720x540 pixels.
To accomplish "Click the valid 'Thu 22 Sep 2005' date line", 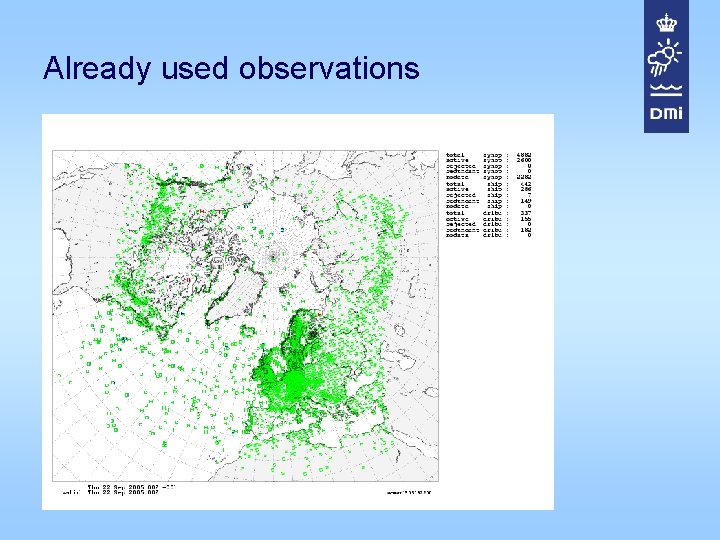I will pos(111,492).
